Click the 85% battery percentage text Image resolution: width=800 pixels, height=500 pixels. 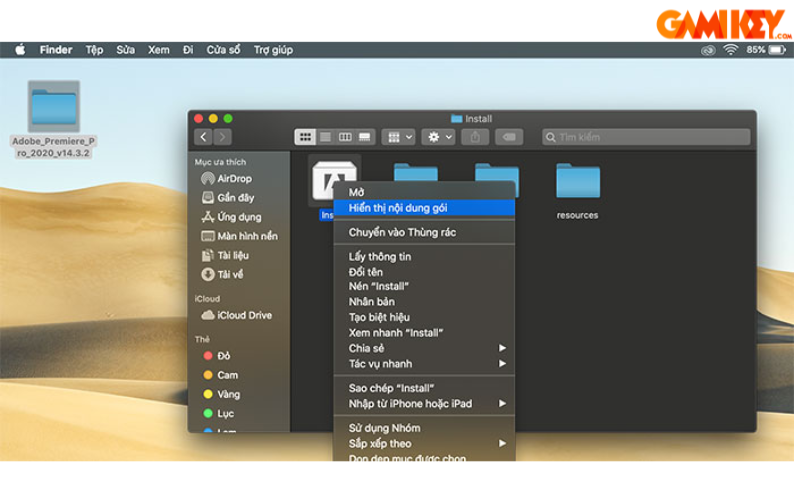coord(756,50)
